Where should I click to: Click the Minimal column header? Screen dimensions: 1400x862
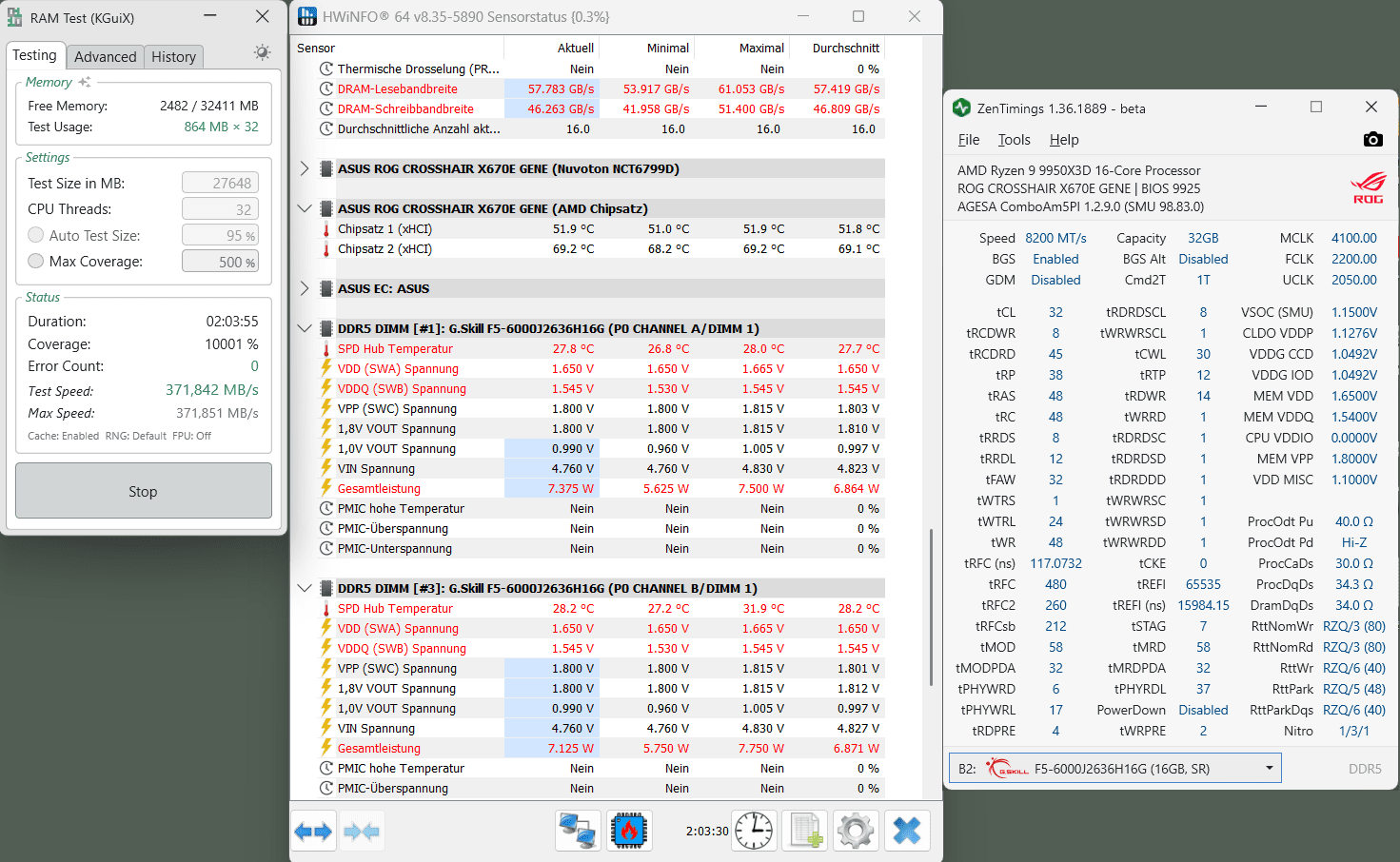[647, 48]
